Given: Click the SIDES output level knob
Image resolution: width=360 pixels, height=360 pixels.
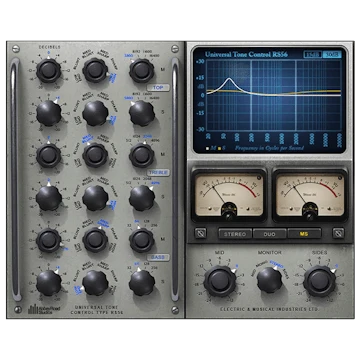Looking at the screenshot, I should (x=319, y=281).
